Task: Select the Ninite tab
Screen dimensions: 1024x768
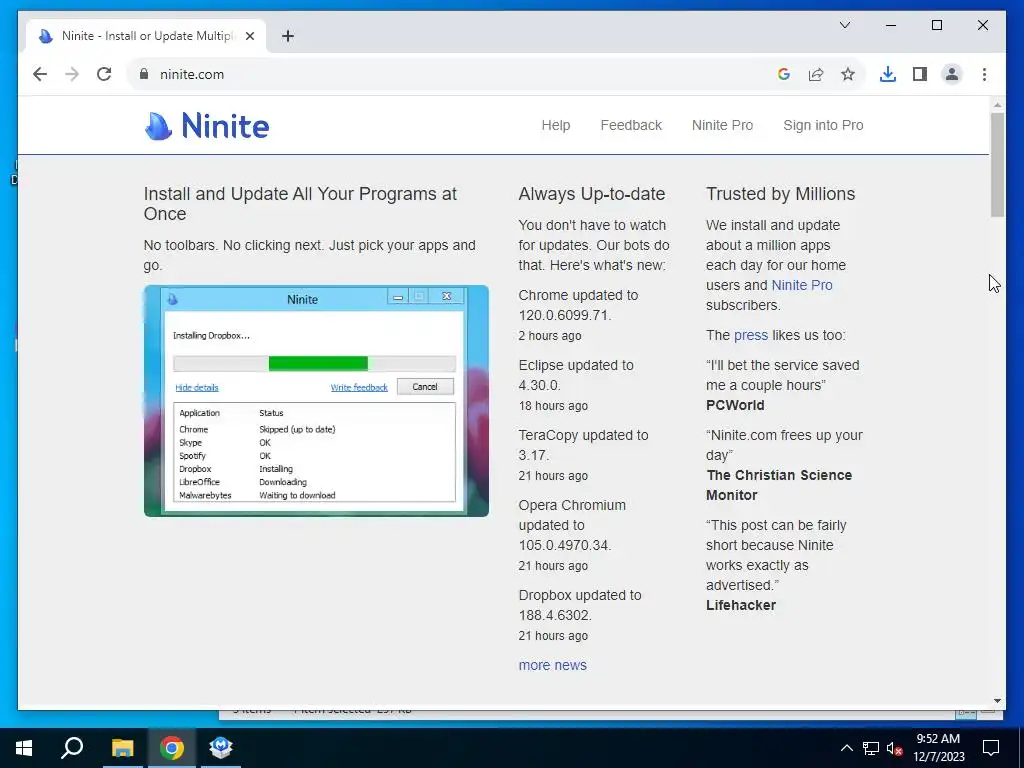Action: coord(146,36)
